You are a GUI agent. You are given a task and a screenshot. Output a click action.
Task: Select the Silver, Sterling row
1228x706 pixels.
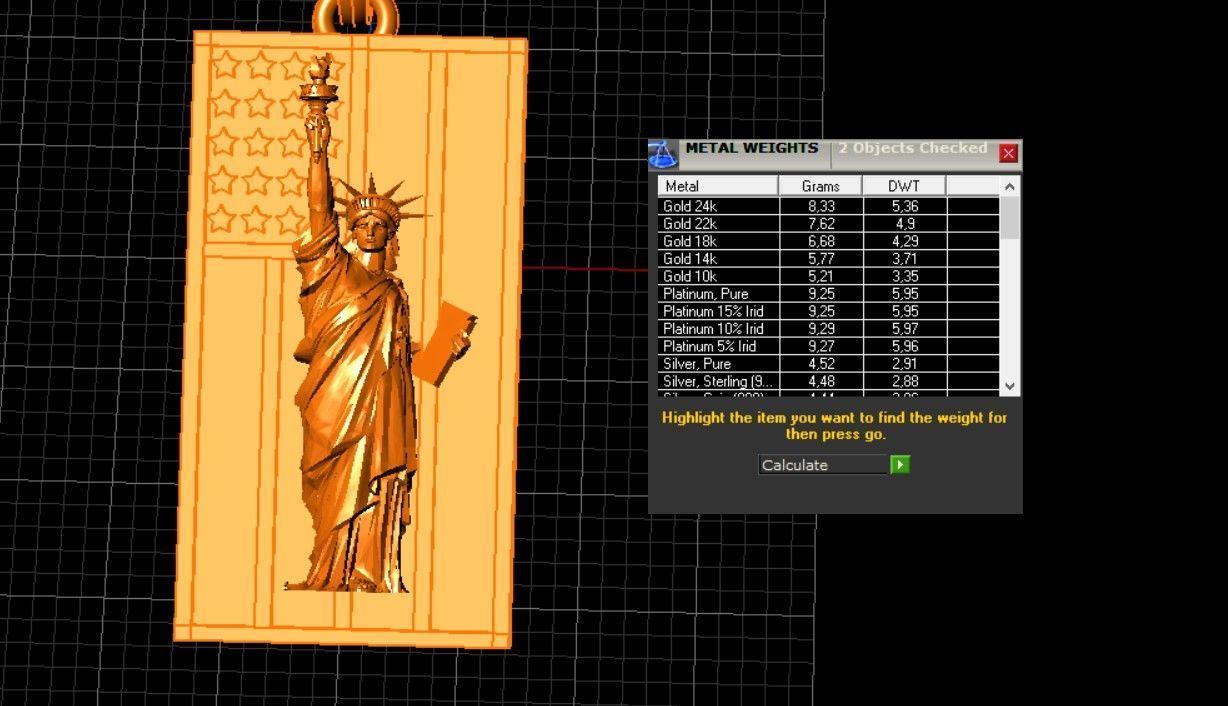(829, 381)
